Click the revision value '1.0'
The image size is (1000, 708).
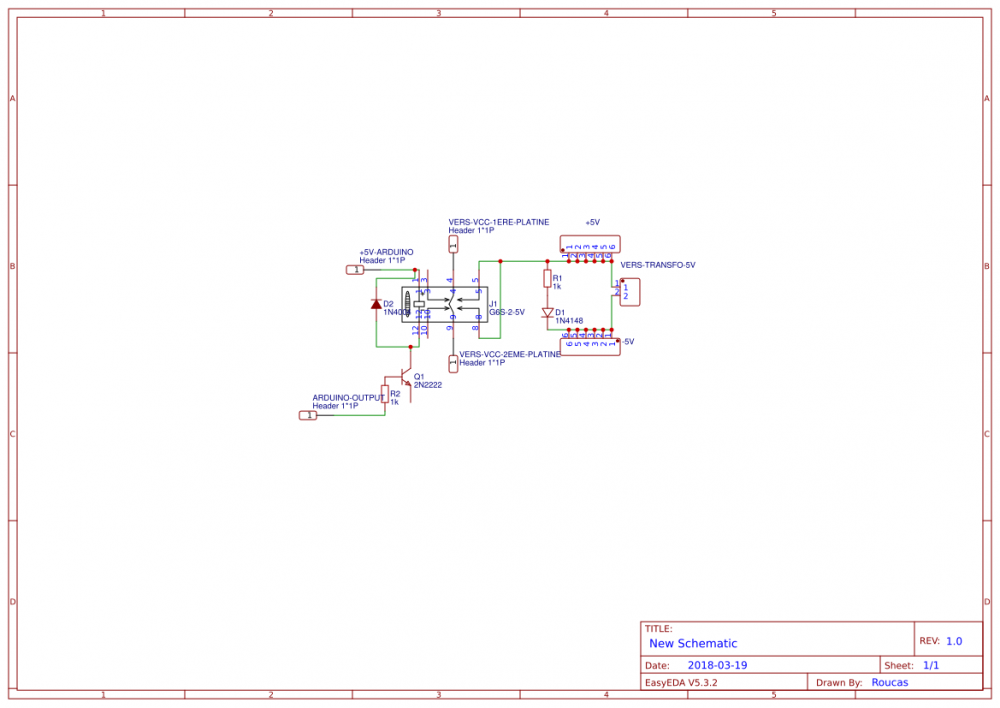[x=954, y=641]
